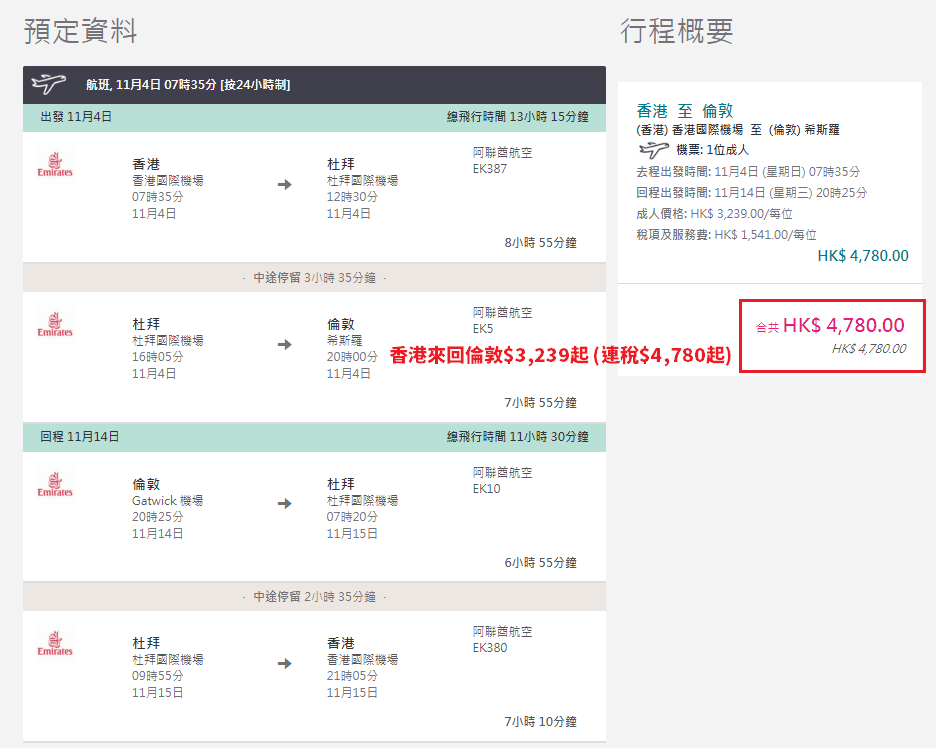Screen dimensions: 936x748
Task: Select the 回程 11月14日 section bar label
Action: (79, 437)
